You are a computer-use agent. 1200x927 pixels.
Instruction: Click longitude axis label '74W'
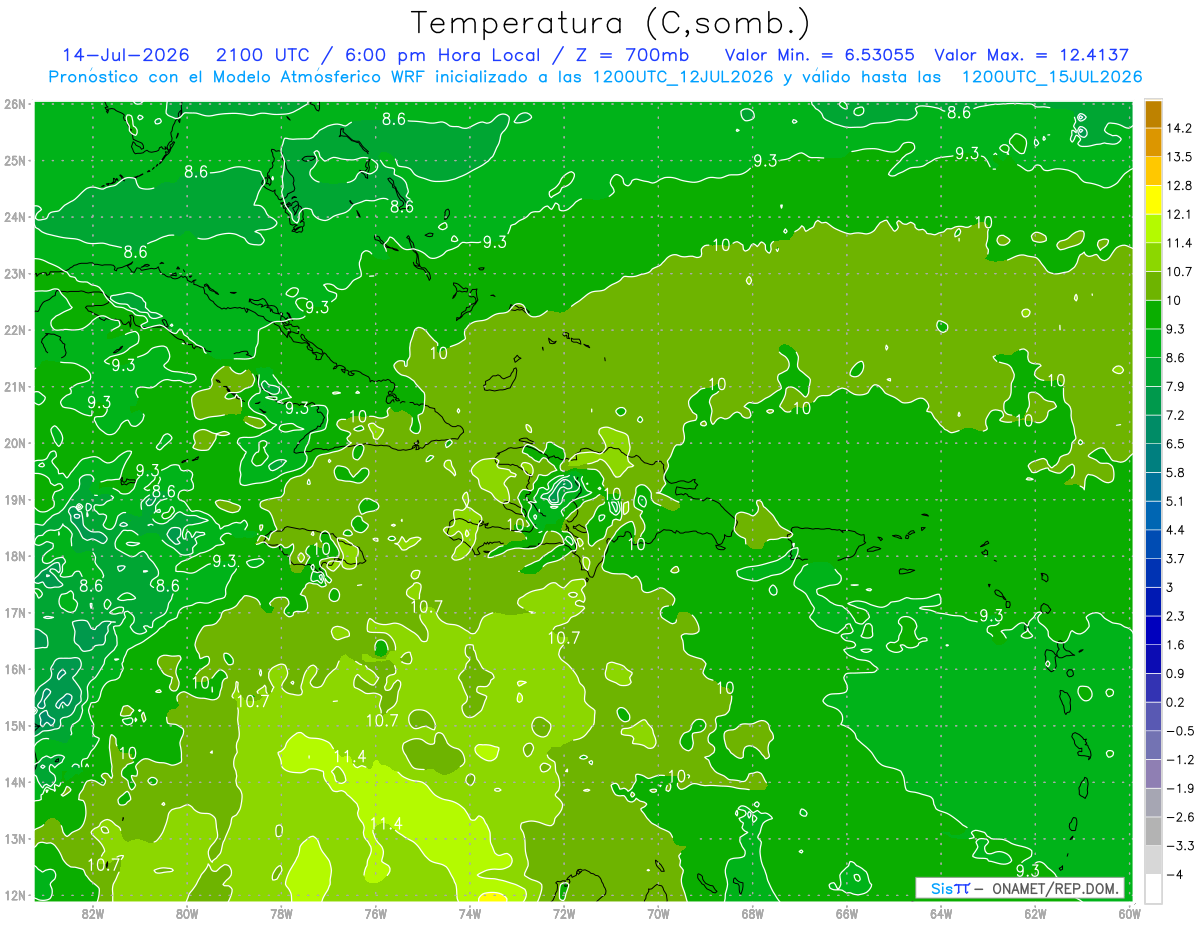click(469, 912)
